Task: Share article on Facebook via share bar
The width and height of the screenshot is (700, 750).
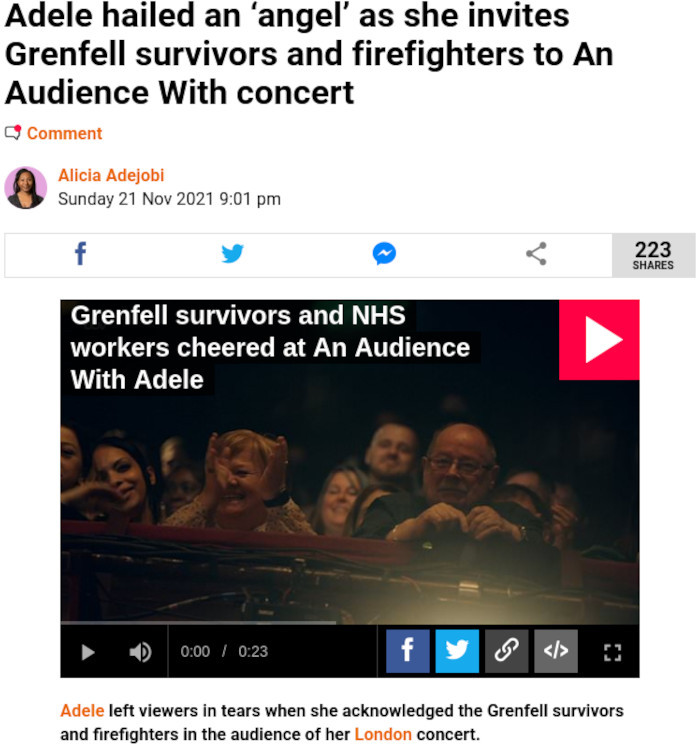Action: coord(81,254)
